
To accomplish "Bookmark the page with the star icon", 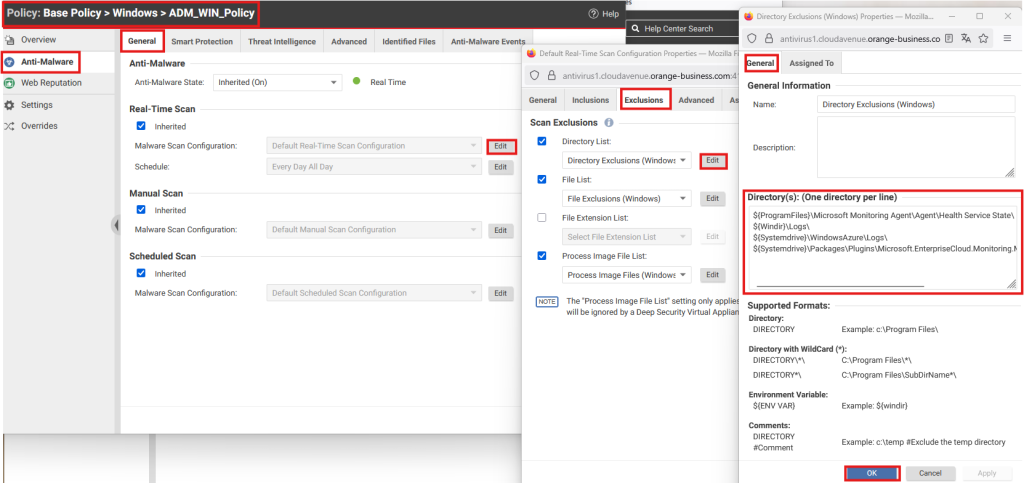I will click(x=986, y=39).
